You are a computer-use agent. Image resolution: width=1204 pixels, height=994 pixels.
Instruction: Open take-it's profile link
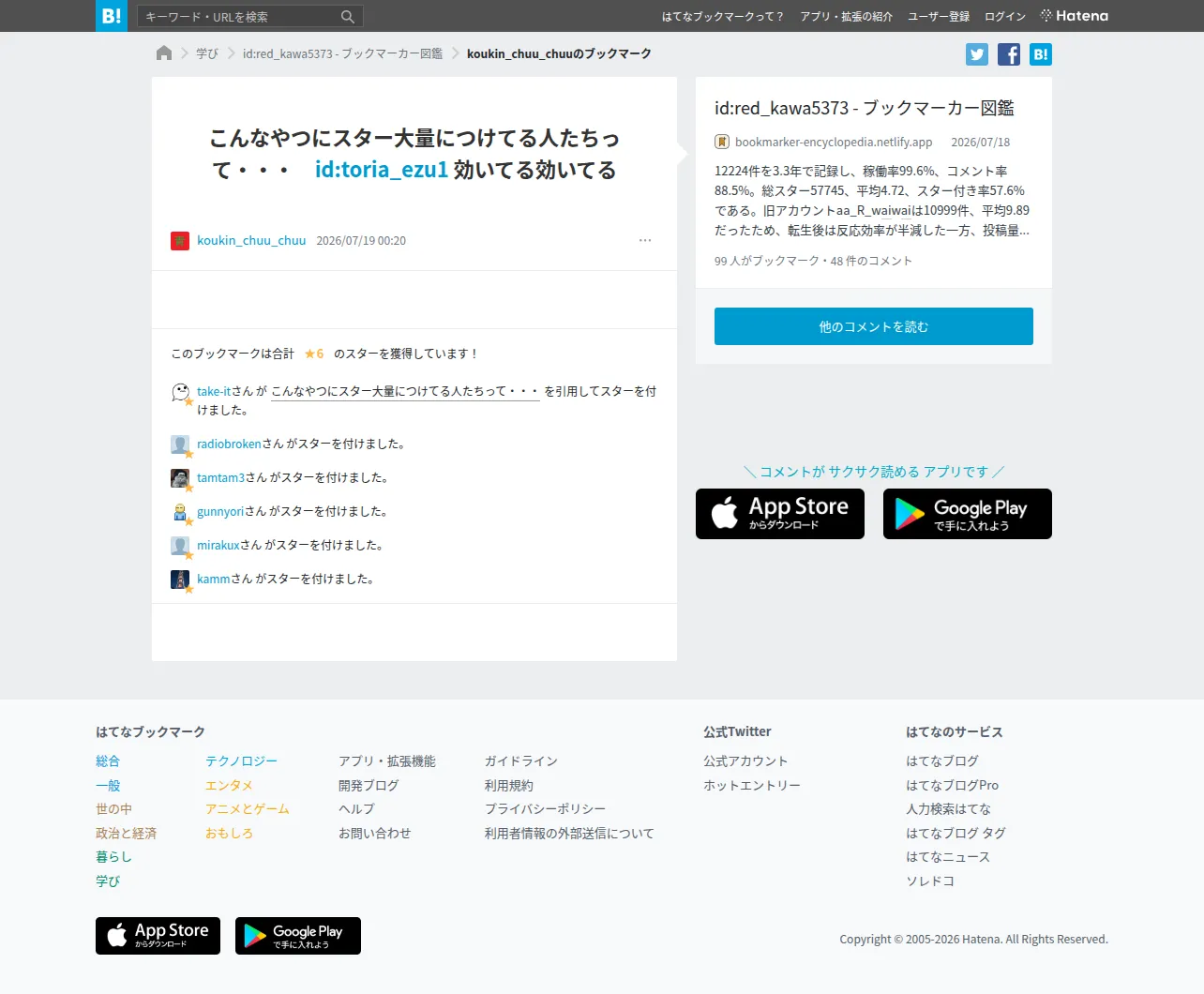[214, 392]
